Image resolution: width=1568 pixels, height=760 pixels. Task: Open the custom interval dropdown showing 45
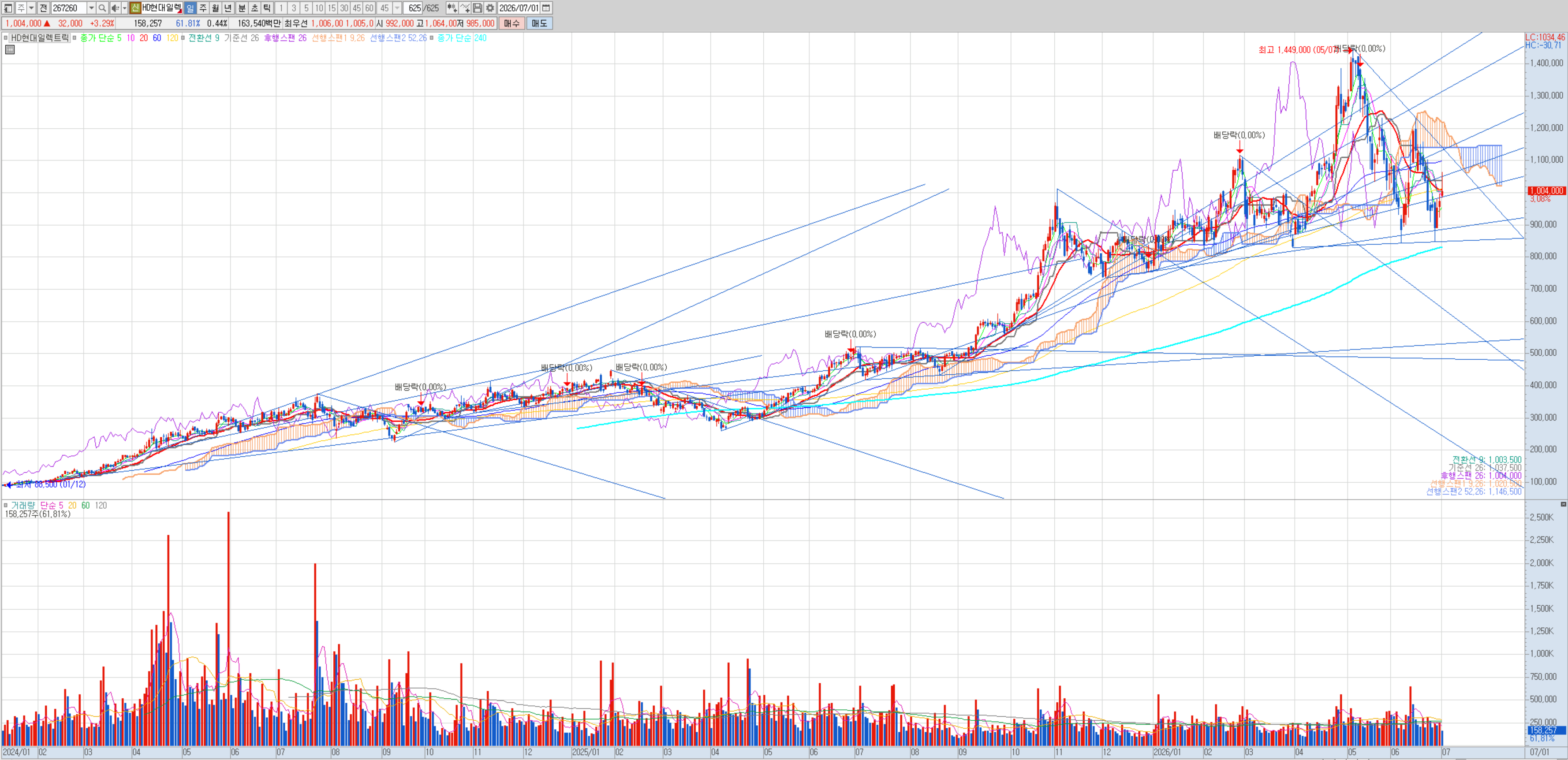[397, 8]
